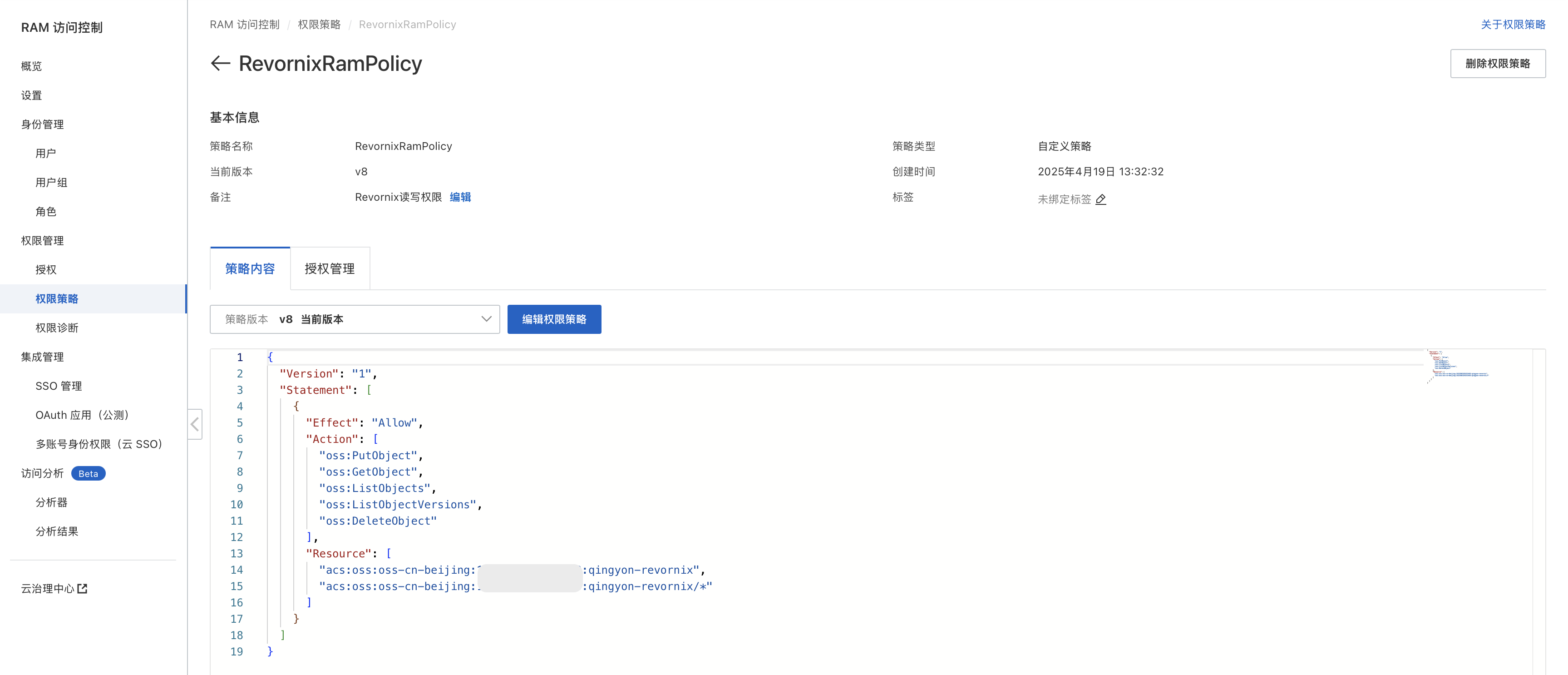
Task: Click external link icon beside 云治理中心
Action: tap(83, 589)
